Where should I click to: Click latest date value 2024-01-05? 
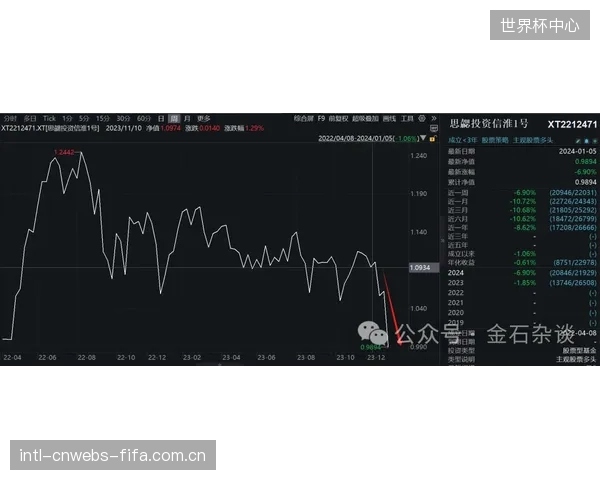pyautogui.click(x=577, y=152)
